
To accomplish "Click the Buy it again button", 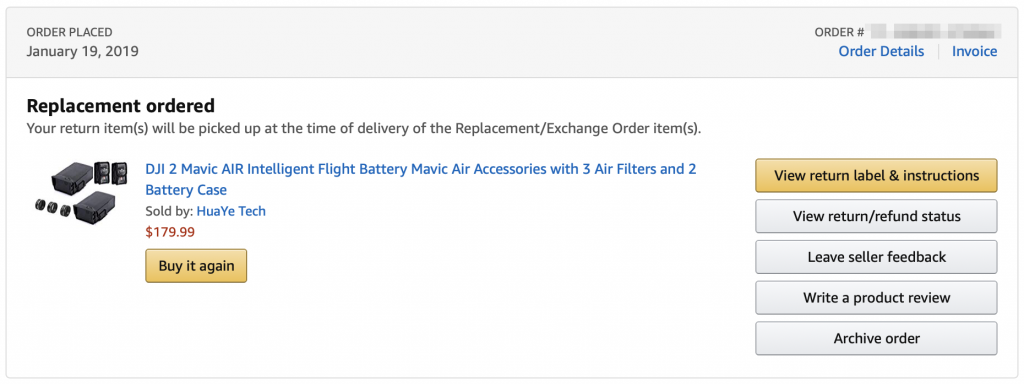I will pyautogui.click(x=196, y=266).
